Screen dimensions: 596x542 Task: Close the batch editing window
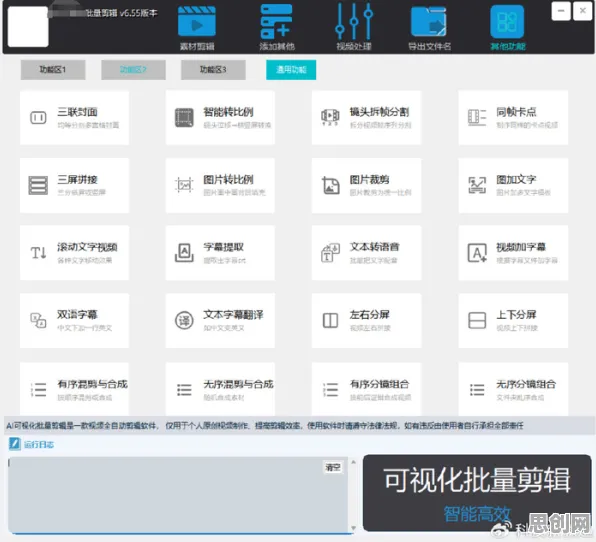[x=582, y=11]
